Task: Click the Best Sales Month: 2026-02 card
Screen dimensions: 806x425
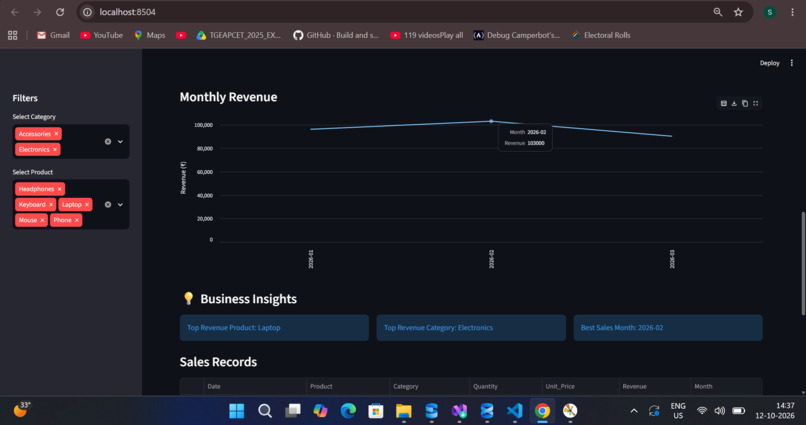Action: pos(668,328)
